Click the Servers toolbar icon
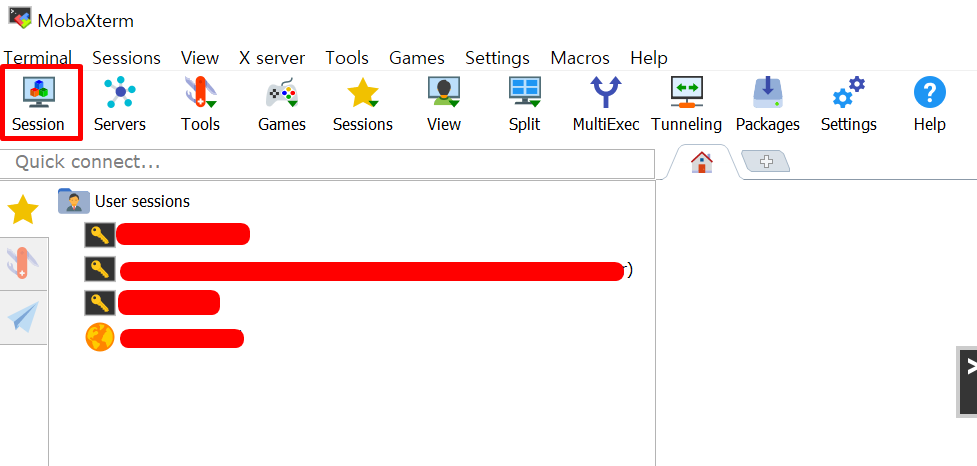The image size is (977, 466). tap(120, 103)
